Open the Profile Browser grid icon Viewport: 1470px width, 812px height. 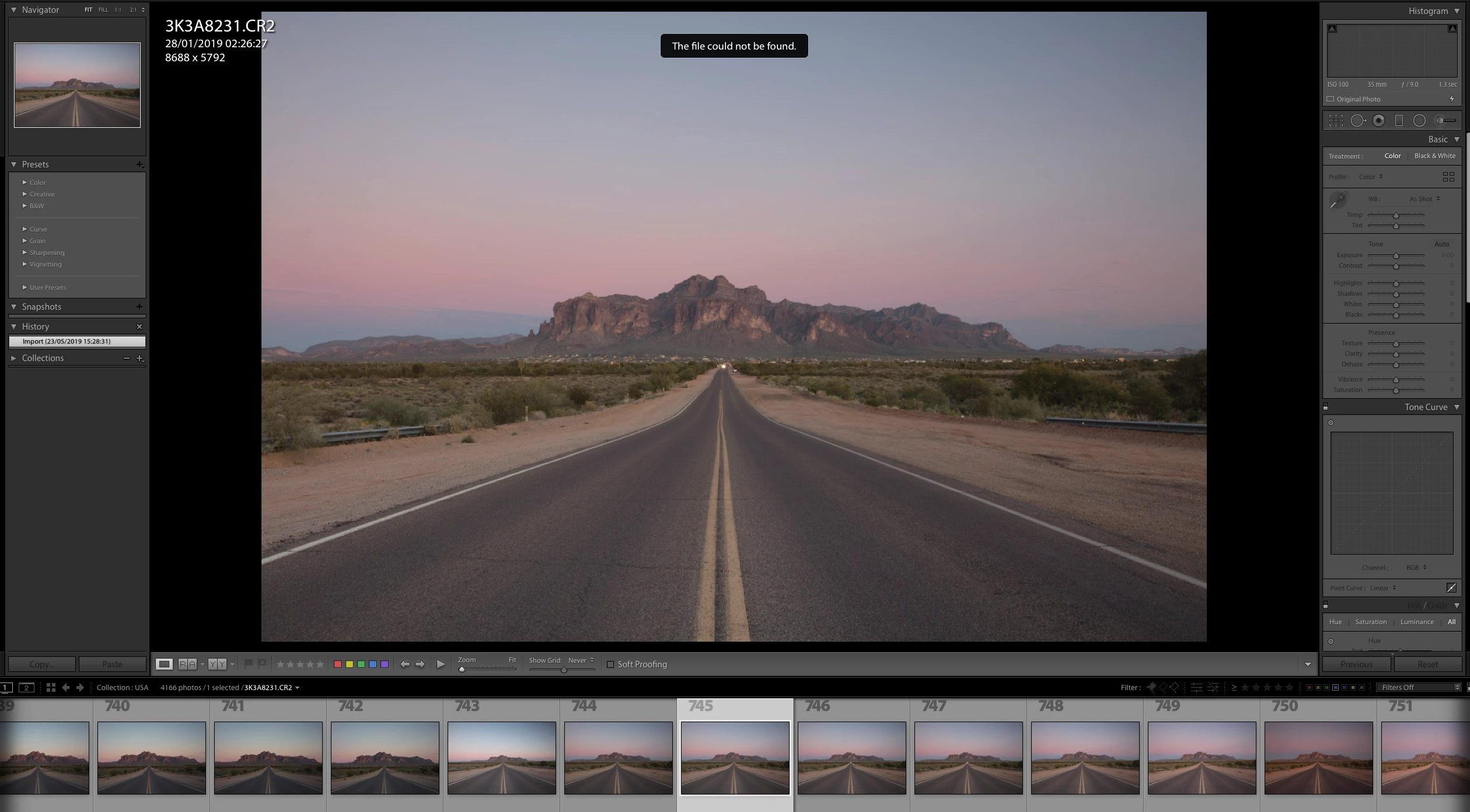coord(1448,177)
